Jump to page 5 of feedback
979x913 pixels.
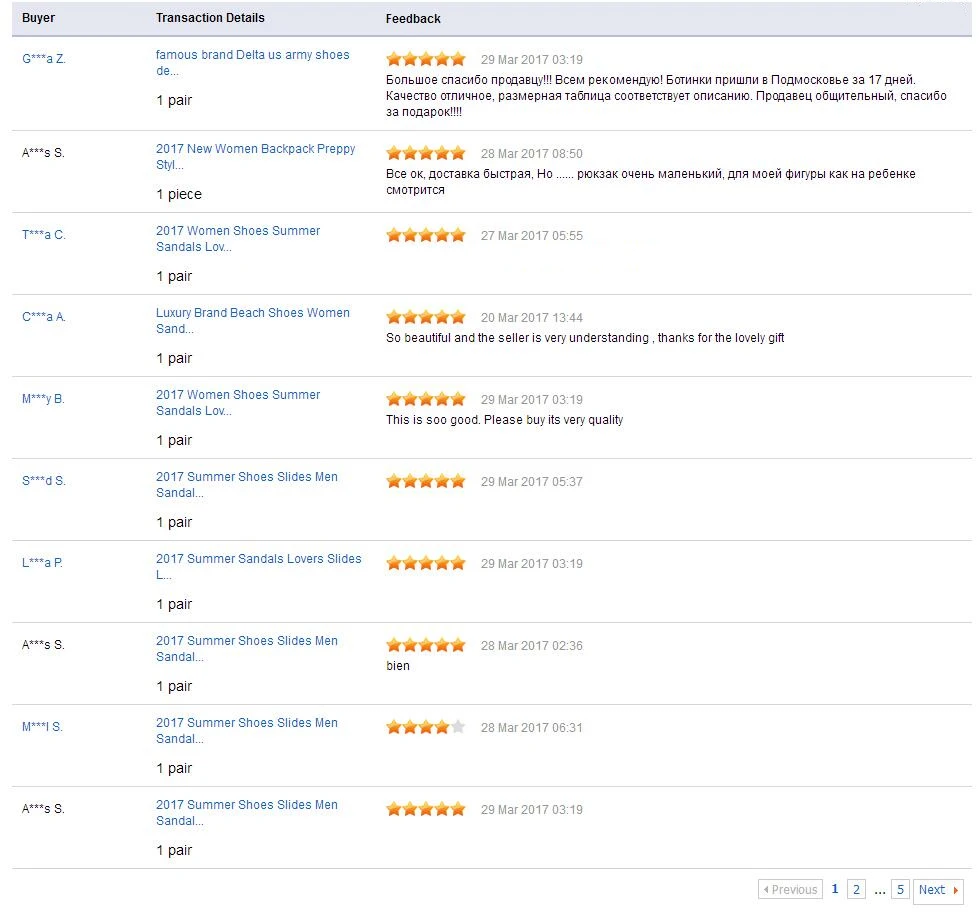tap(900, 889)
